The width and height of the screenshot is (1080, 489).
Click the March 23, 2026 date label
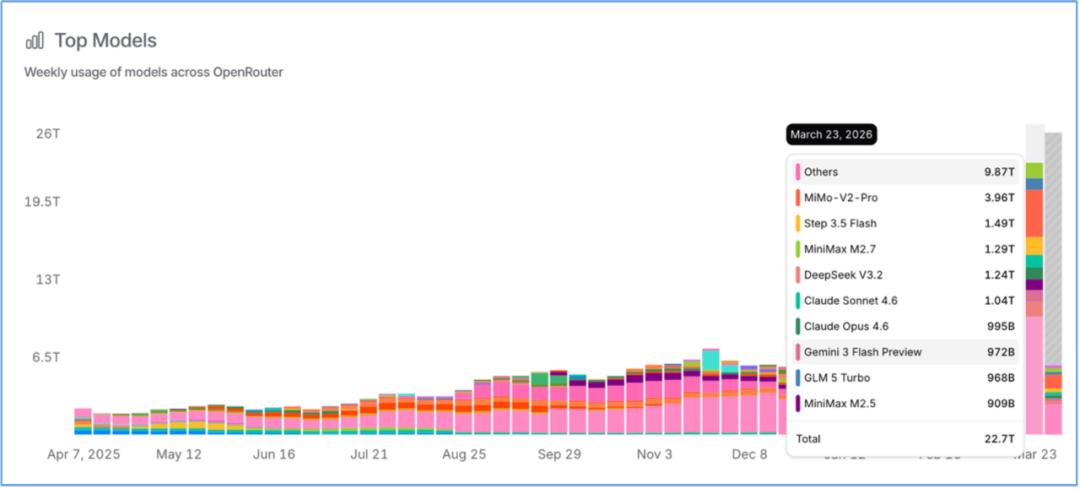832,135
